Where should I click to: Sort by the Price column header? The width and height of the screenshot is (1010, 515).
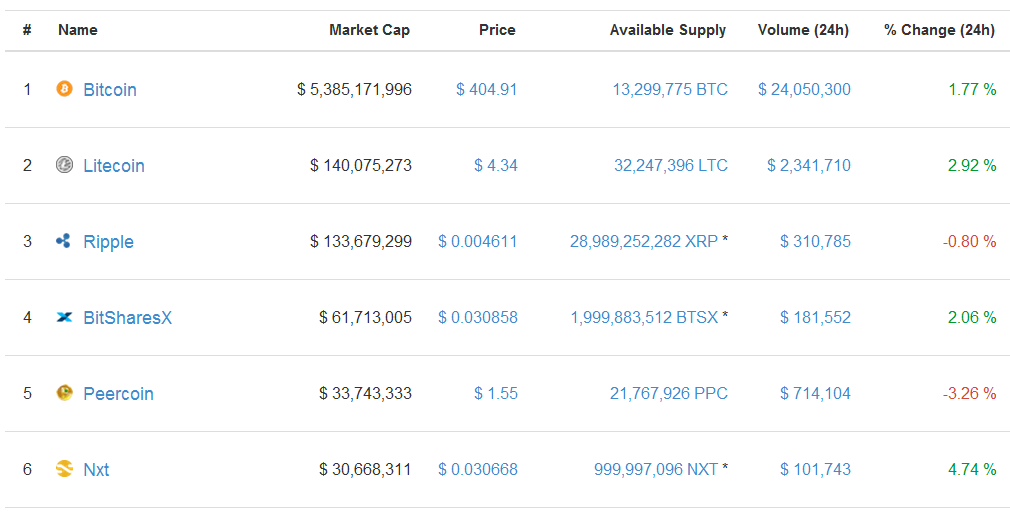click(497, 30)
